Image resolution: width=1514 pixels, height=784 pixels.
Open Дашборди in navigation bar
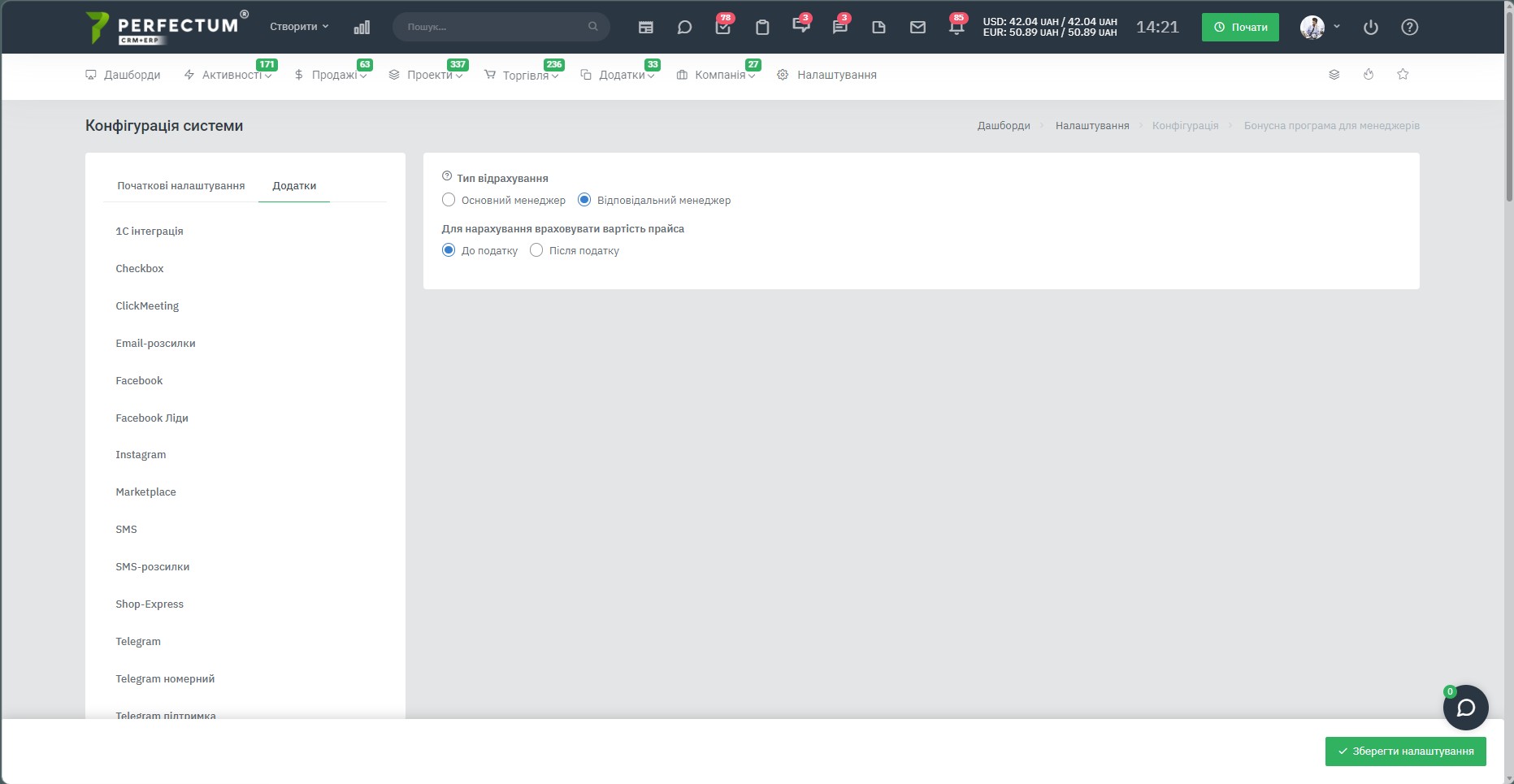point(123,75)
